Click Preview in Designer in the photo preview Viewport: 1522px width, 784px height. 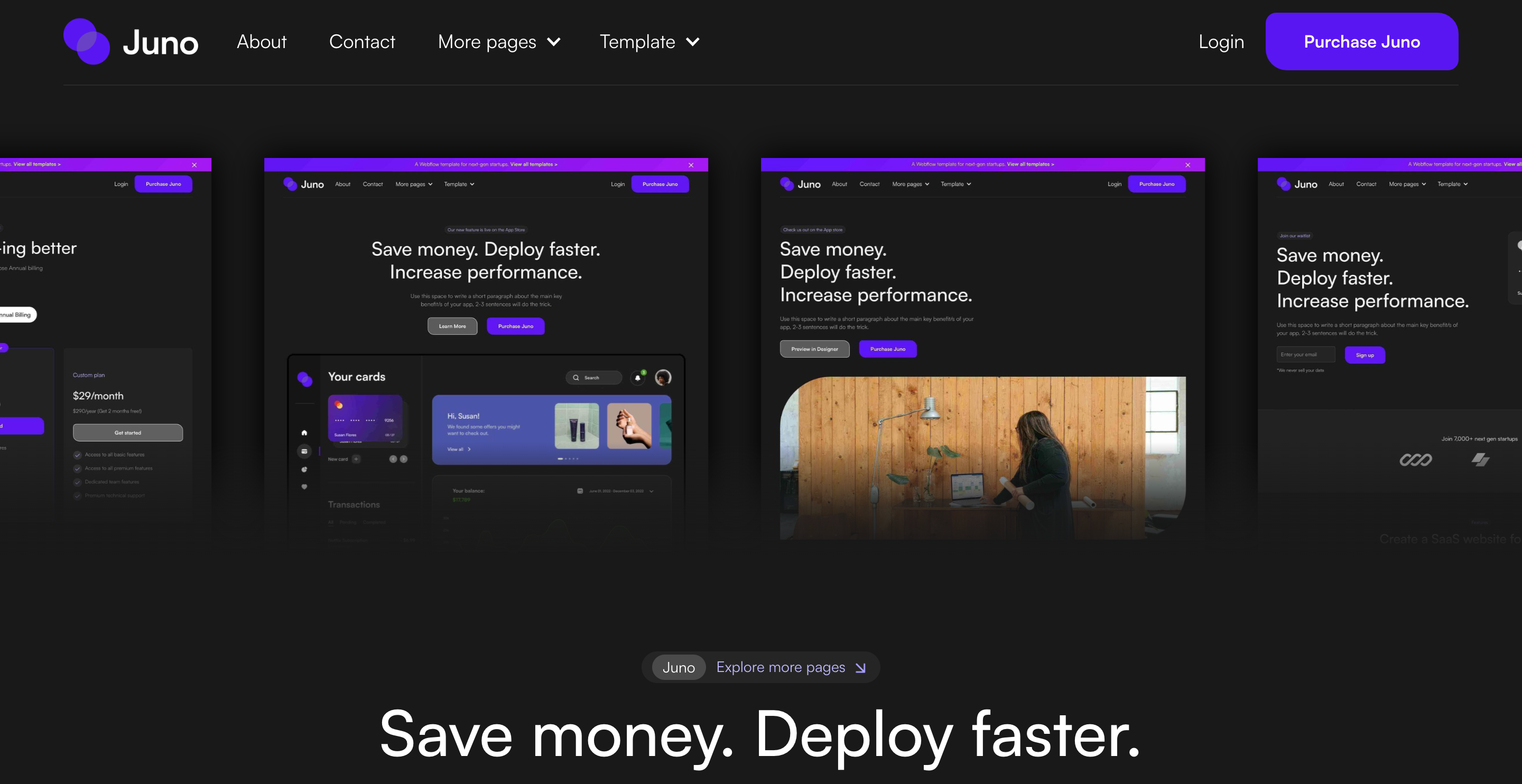(x=814, y=349)
